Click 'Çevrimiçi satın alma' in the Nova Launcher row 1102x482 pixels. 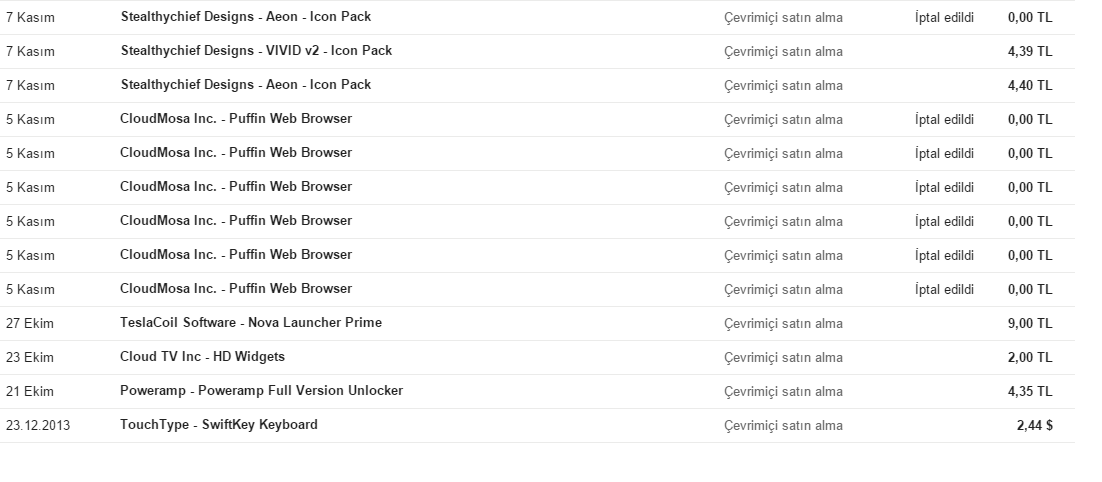(x=783, y=324)
